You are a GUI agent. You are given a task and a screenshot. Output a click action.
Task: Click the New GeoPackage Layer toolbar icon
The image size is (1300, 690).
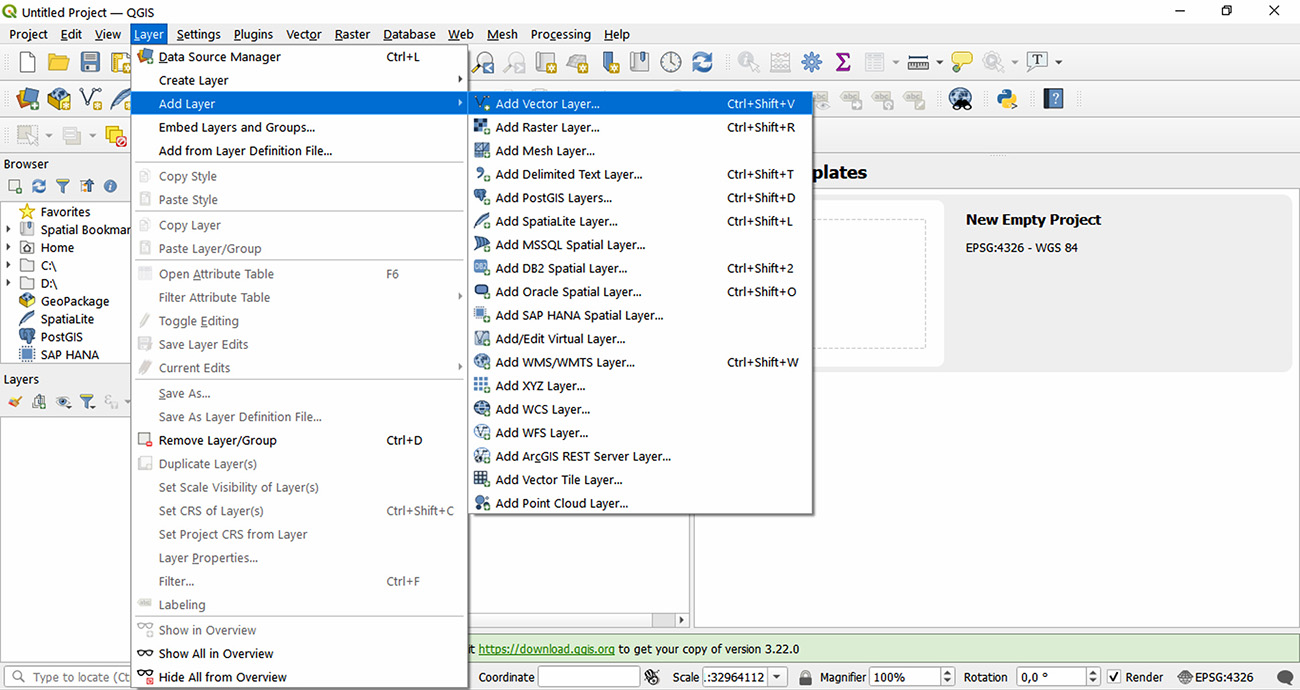click(59, 99)
